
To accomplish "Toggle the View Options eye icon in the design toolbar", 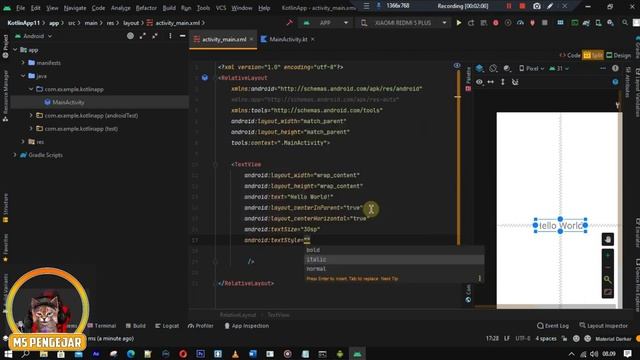I will 479,82.
